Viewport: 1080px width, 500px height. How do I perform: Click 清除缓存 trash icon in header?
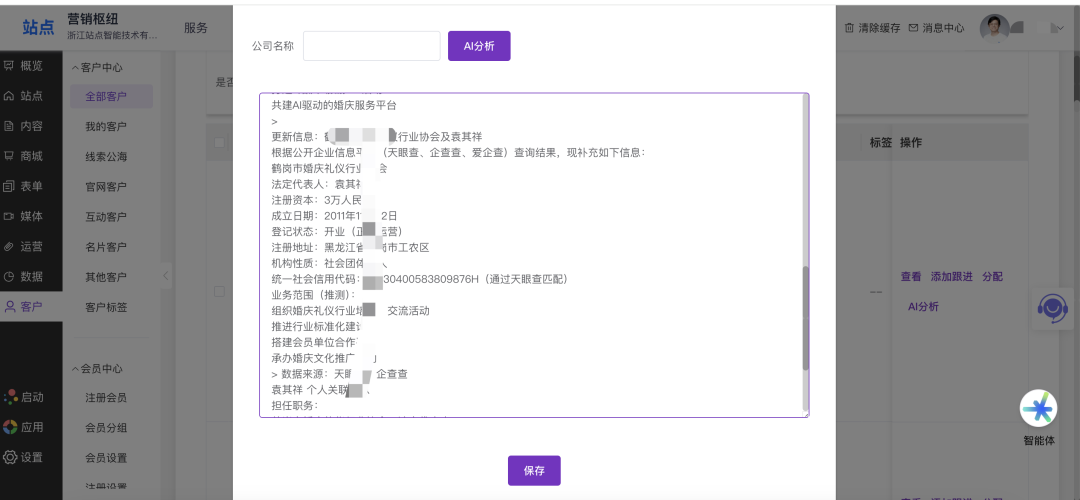(850, 28)
